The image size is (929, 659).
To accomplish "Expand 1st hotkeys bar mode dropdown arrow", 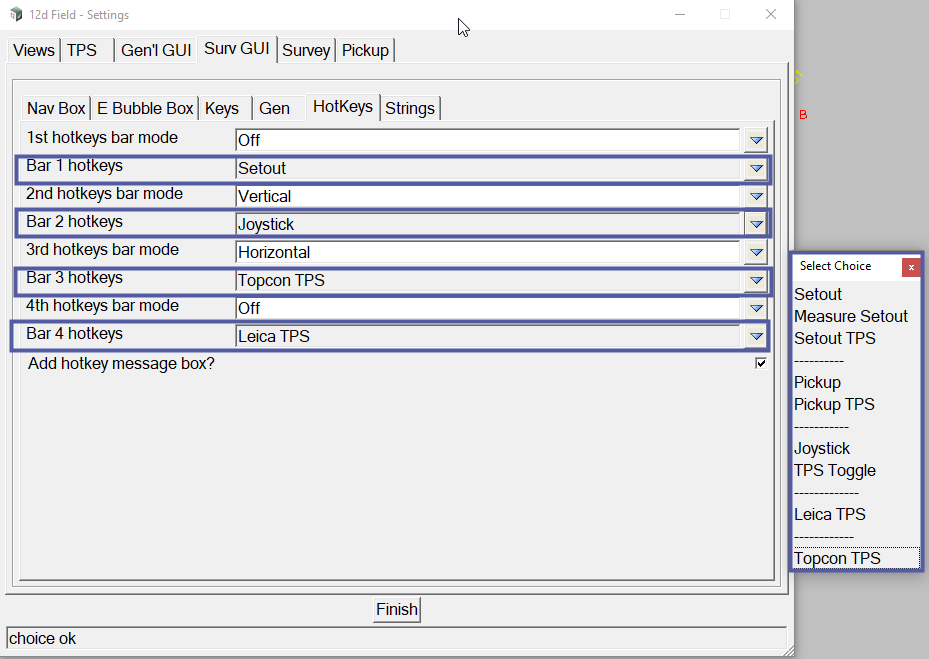I will pos(756,140).
